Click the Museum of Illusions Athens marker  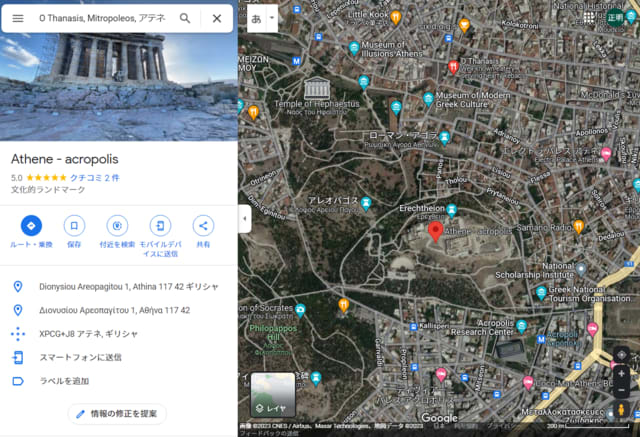(354, 48)
